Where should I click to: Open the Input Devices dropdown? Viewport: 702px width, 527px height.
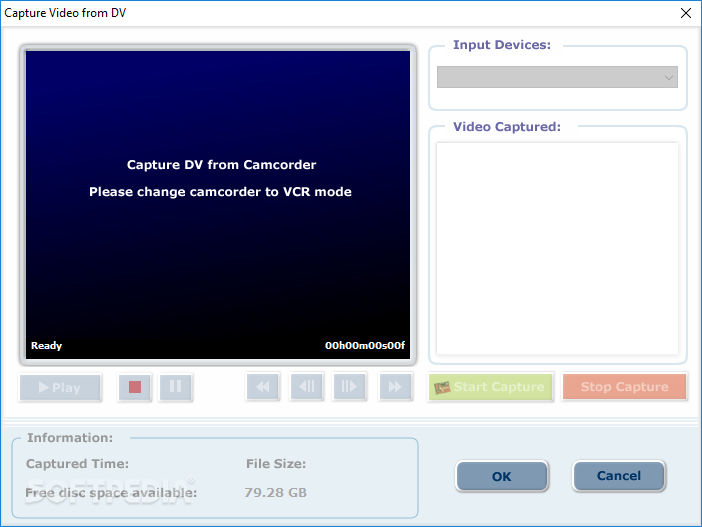[x=557, y=77]
